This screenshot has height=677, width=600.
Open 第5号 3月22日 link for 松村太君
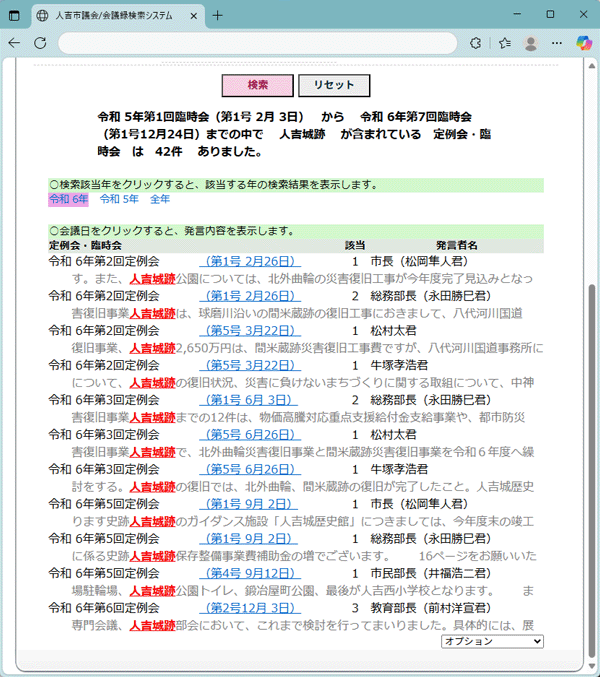coord(250,331)
